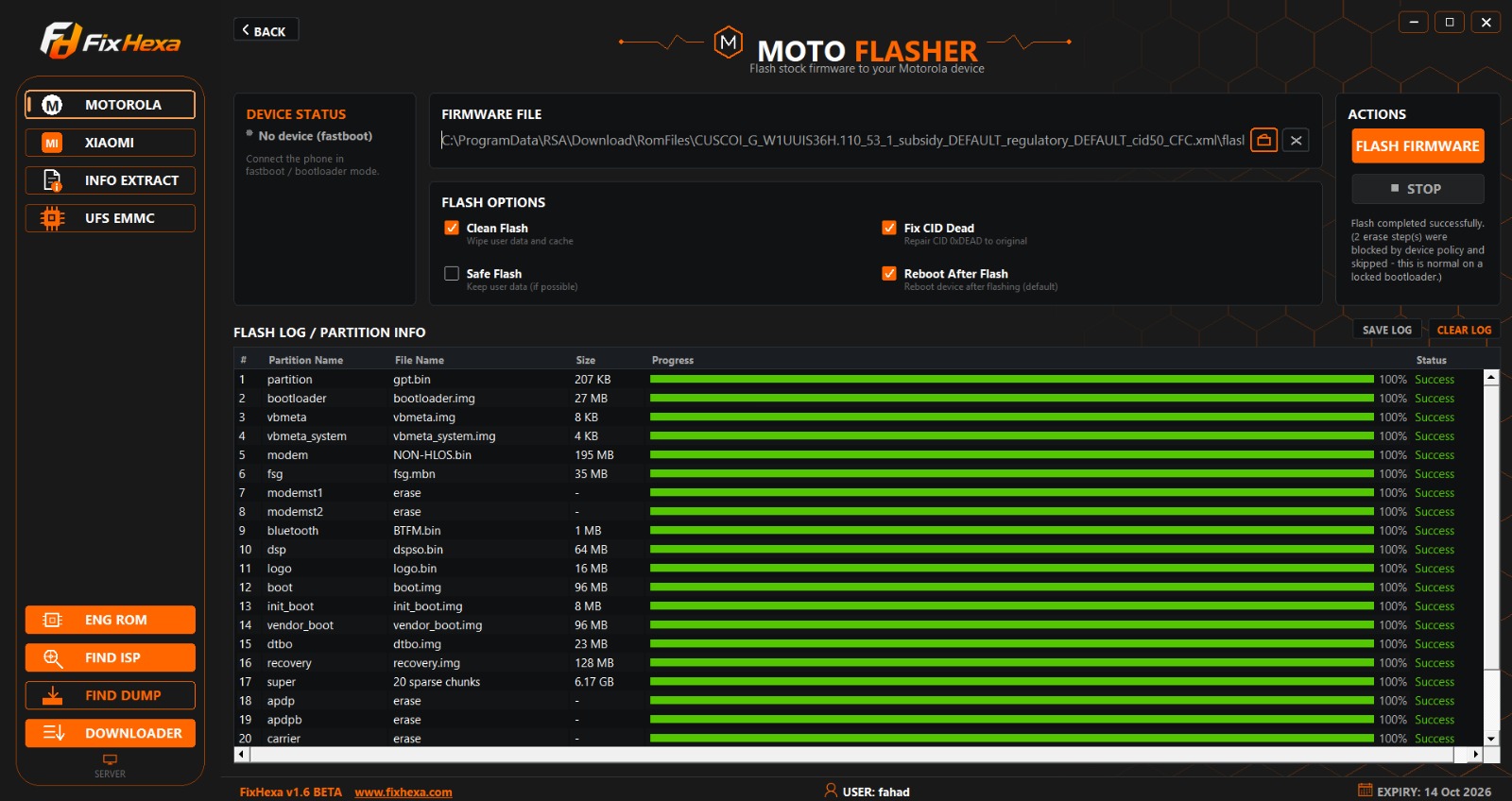Click the horizontal scrollbar left arrow
1512x801 pixels.
tap(241, 754)
